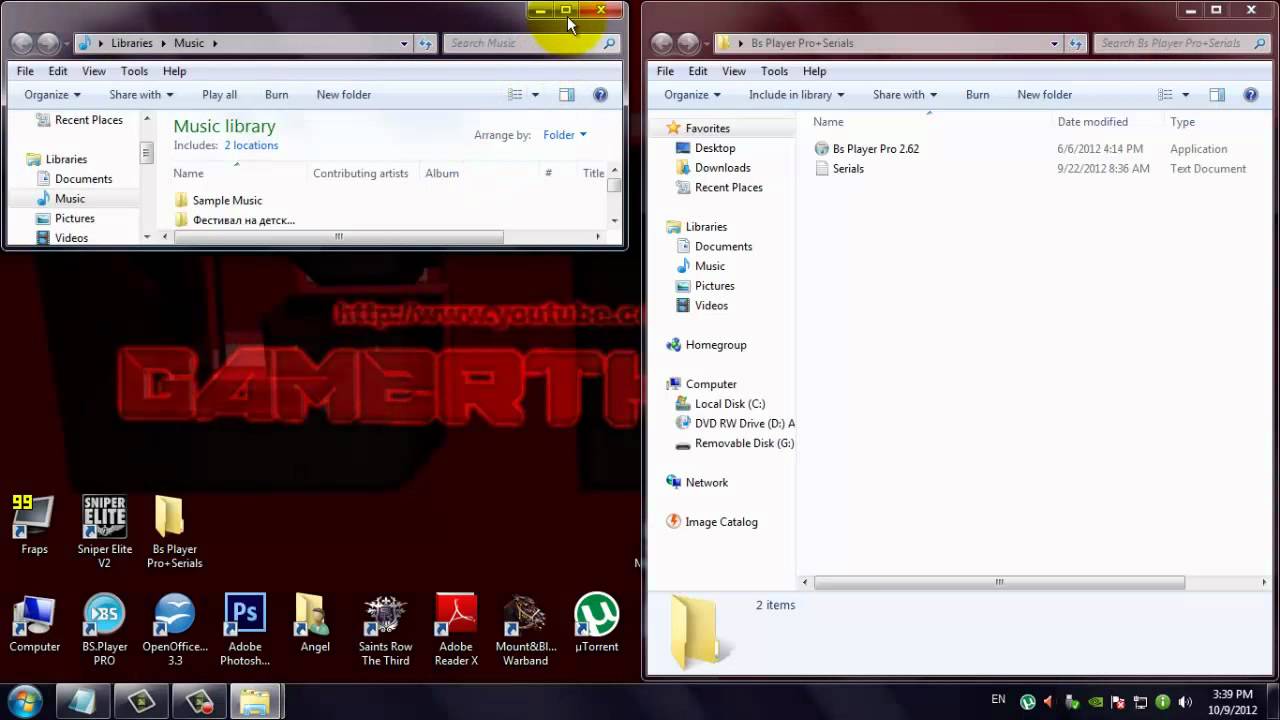The width and height of the screenshot is (1280, 720).
Task: Open the view options arrow in the Music window
Action: pyautogui.click(x=535, y=95)
